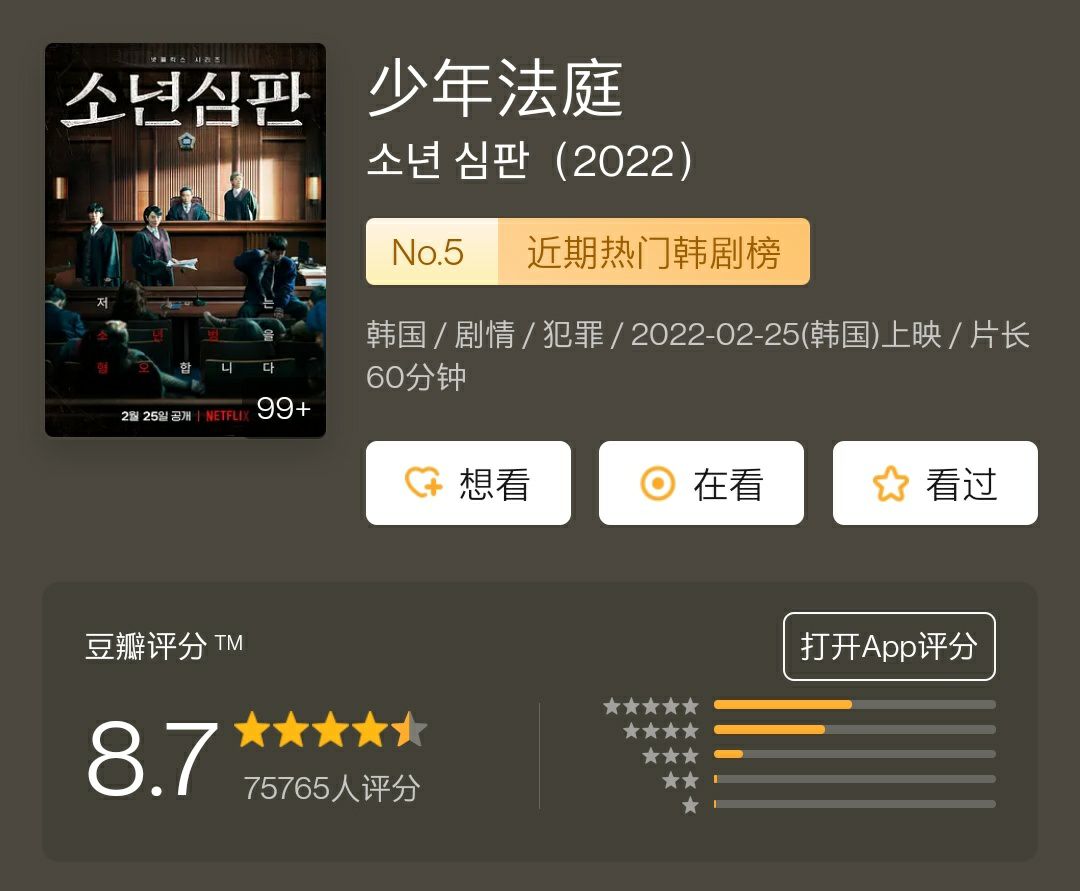Click the single-star rating row icon
The image size is (1080, 891).
tap(690, 805)
